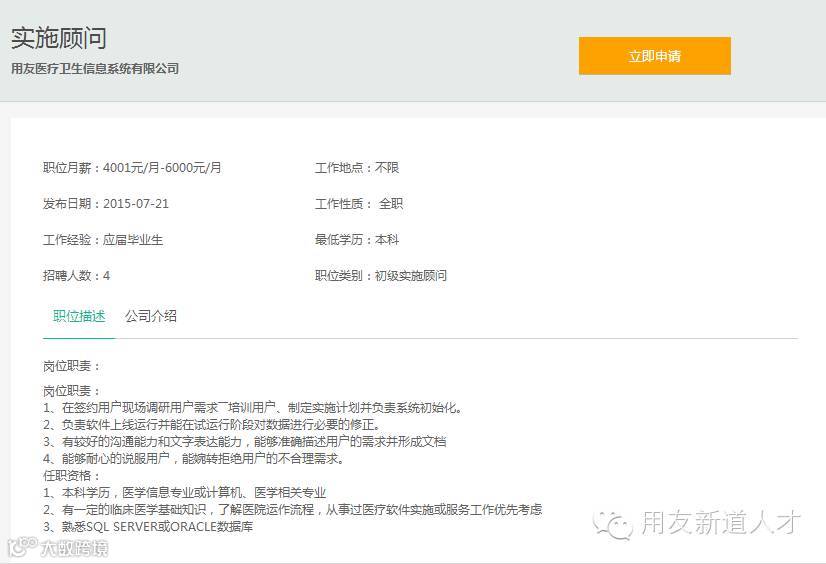Click the 立即申请 apply button

[x=654, y=56]
